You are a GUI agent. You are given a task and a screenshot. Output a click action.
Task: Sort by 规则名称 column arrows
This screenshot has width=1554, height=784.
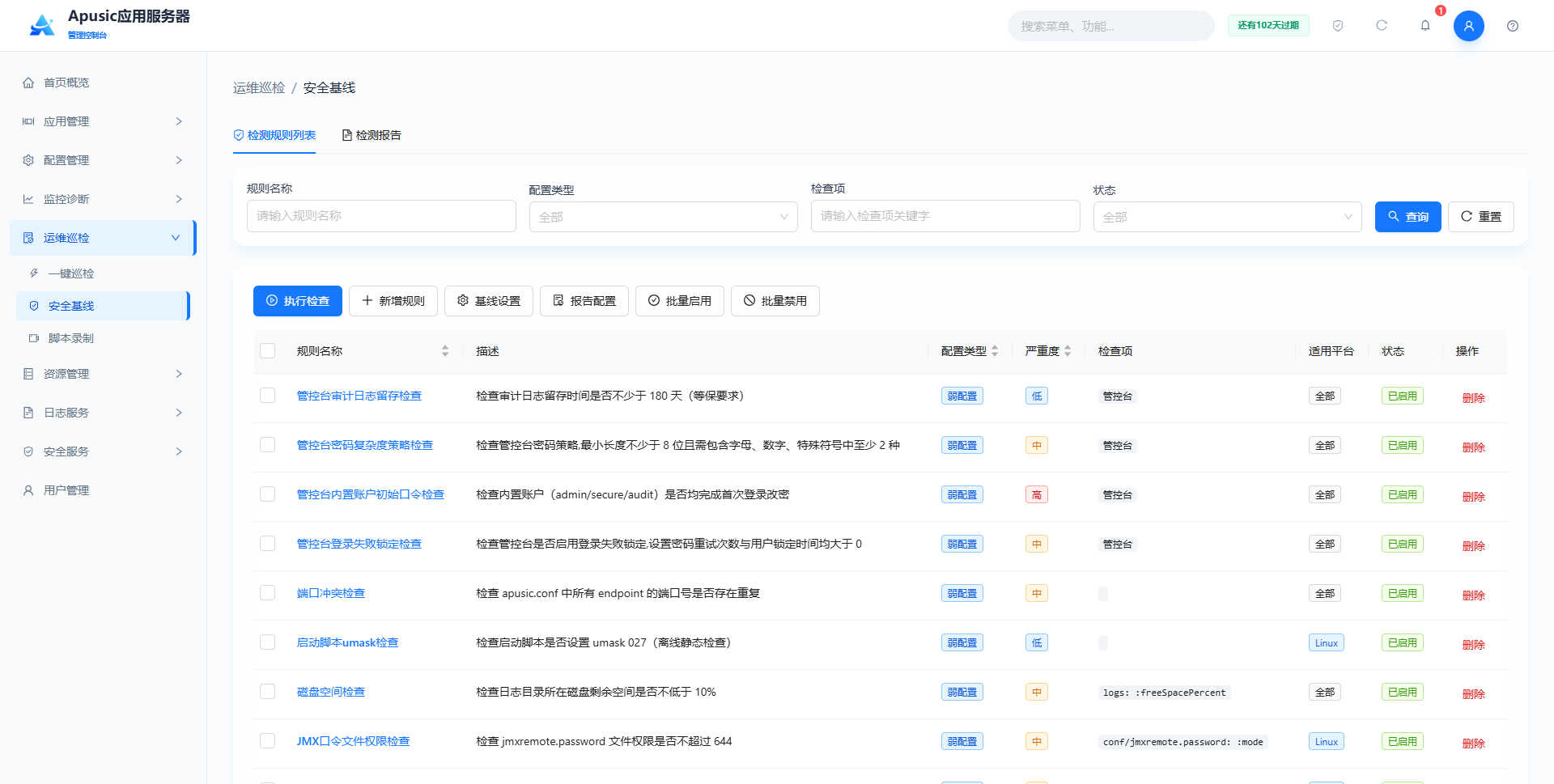(445, 351)
